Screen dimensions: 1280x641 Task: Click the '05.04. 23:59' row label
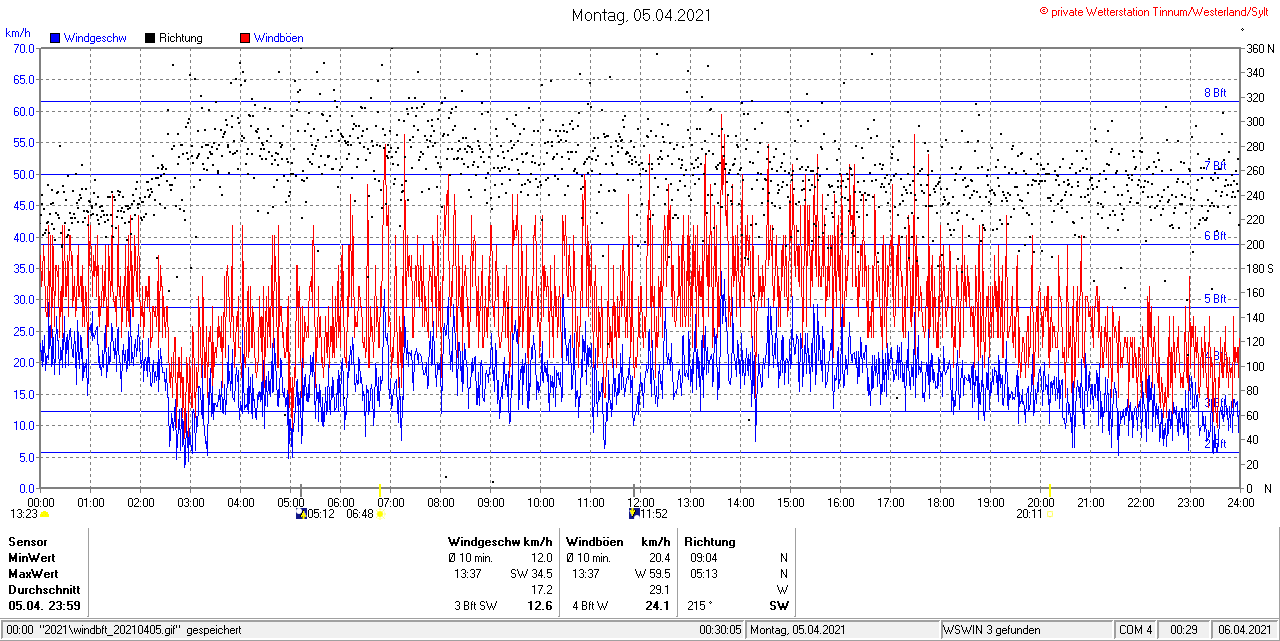coord(44,606)
